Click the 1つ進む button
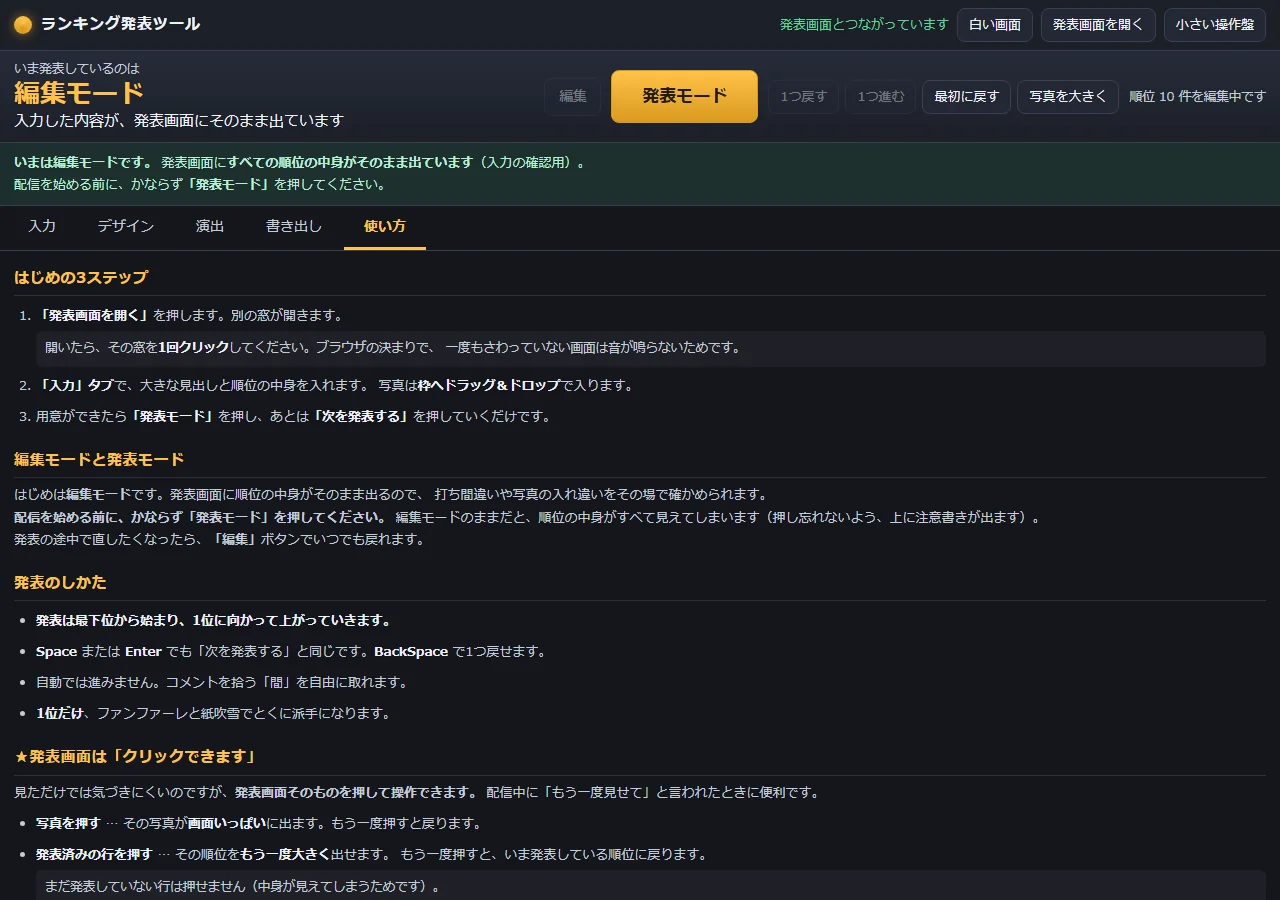Viewport: 1280px width, 900px height. (881, 97)
